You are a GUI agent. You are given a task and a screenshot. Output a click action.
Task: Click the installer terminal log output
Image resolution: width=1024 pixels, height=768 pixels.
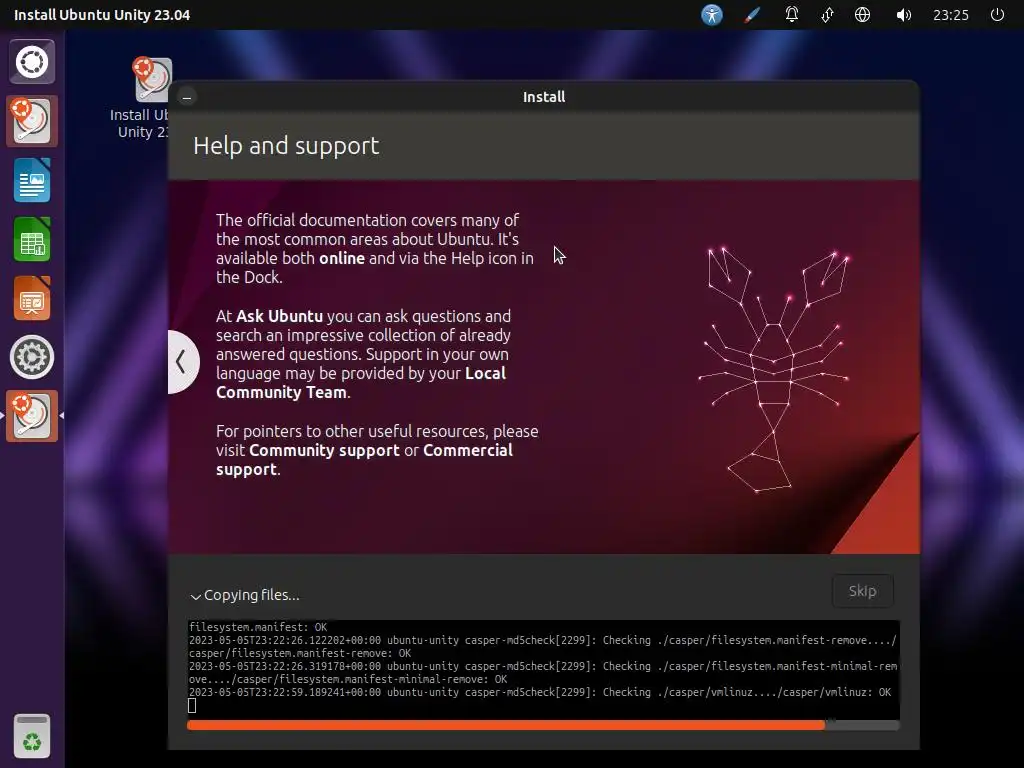pyautogui.click(x=543, y=669)
